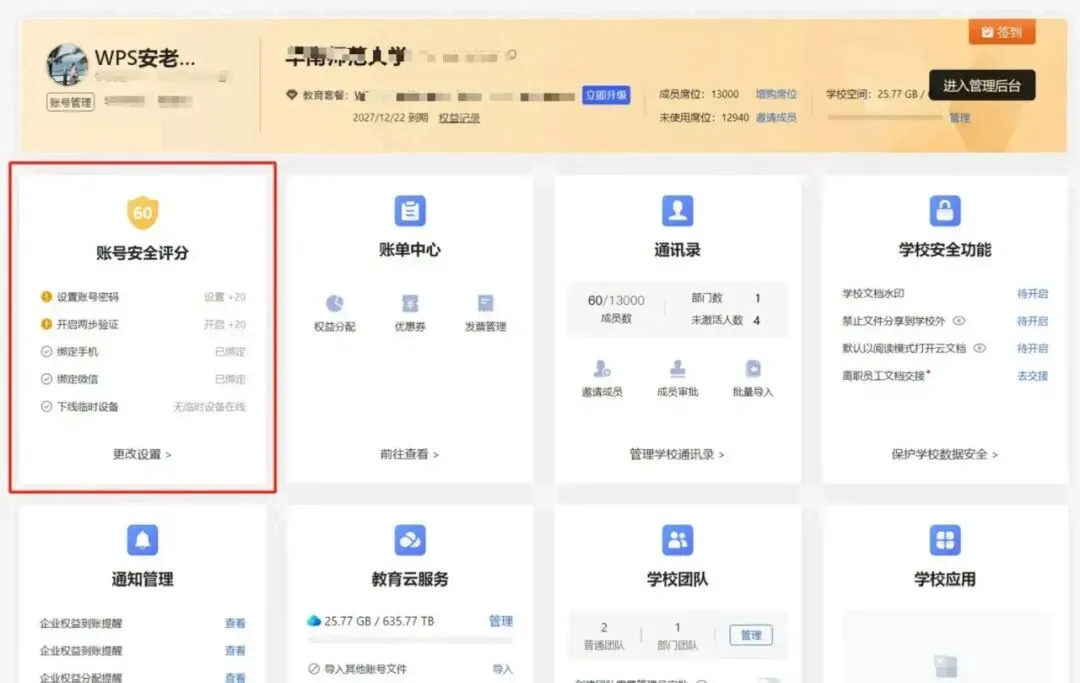The image size is (1080, 683).
Task: Select the 批量导入 import icon
Action: [x=753, y=369]
